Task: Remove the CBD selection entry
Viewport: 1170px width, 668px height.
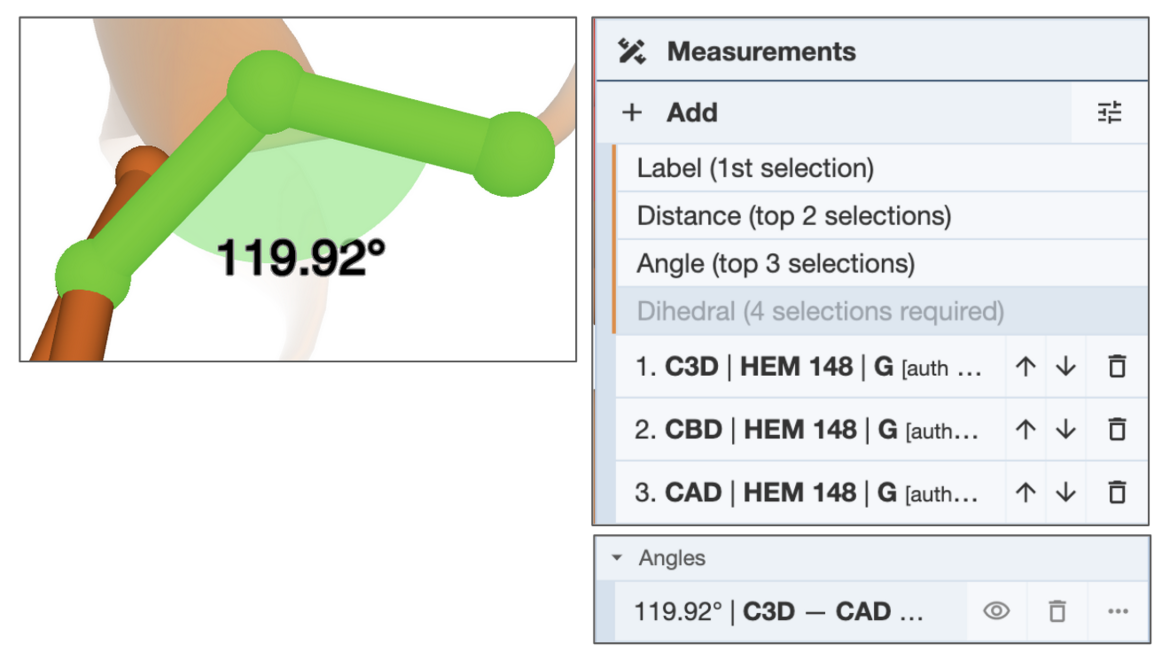Action: click(1117, 430)
